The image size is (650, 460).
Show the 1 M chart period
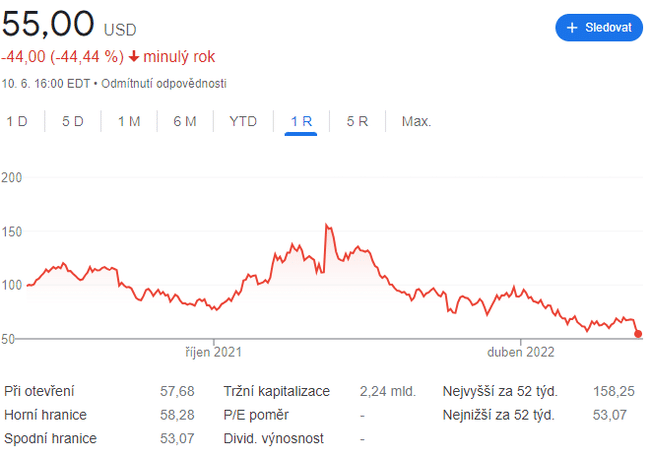coord(129,122)
